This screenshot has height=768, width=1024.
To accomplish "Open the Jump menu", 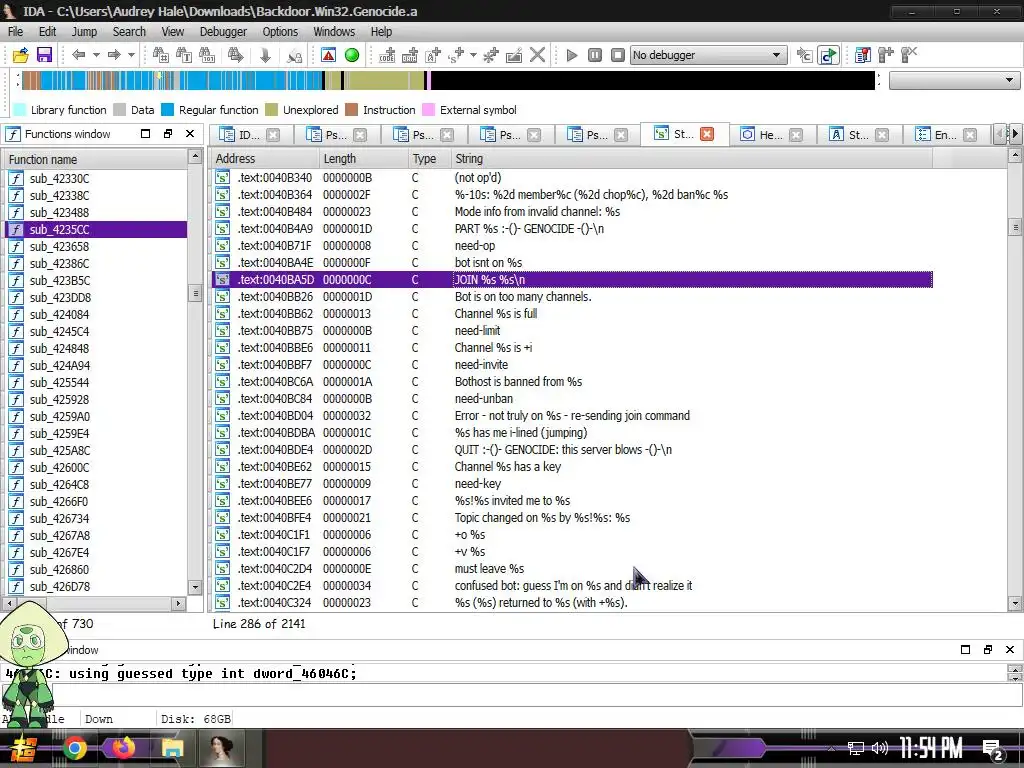I will [84, 31].
